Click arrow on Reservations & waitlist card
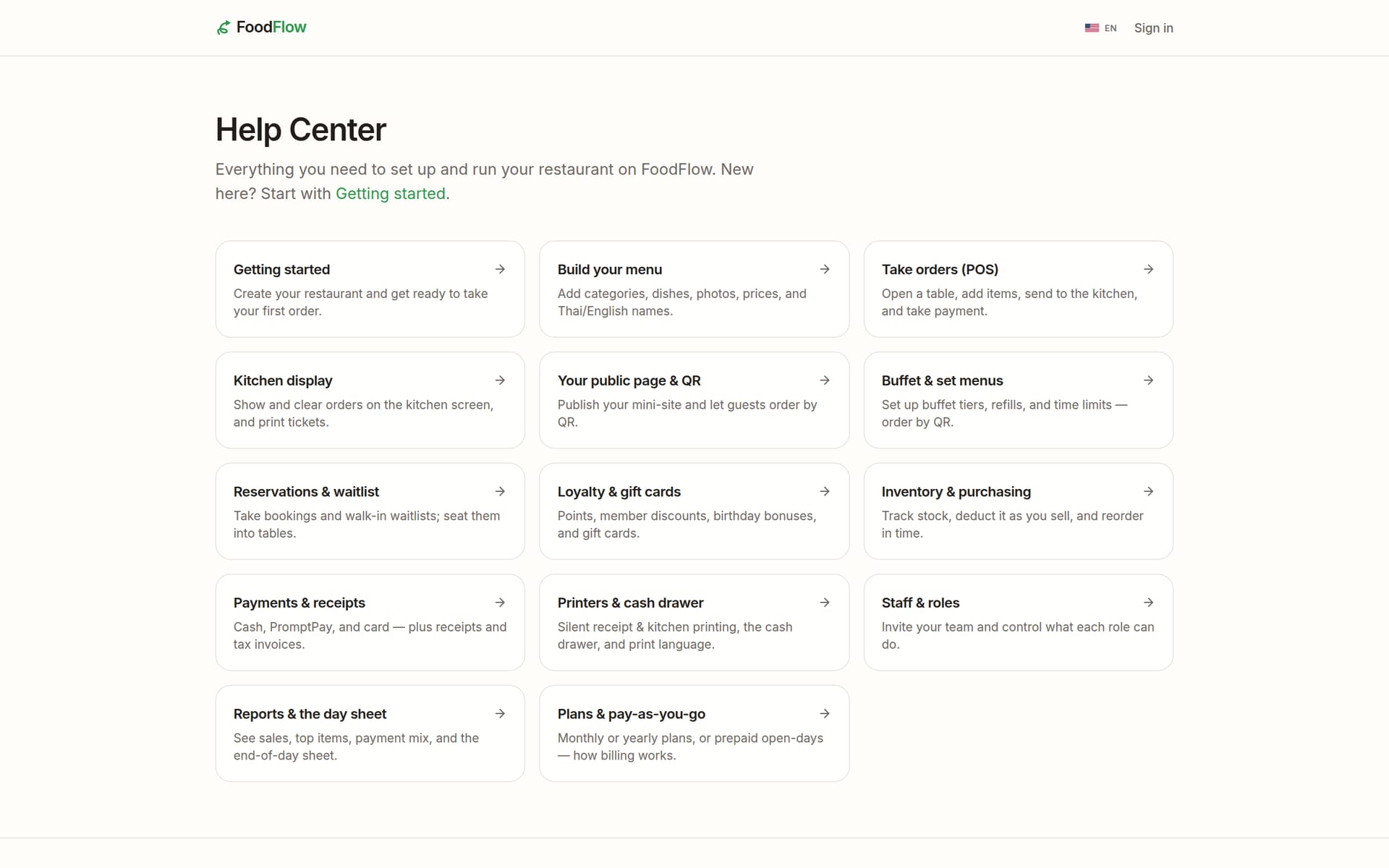Viewport: 1389px width, 868px height. tap(500, 491)
